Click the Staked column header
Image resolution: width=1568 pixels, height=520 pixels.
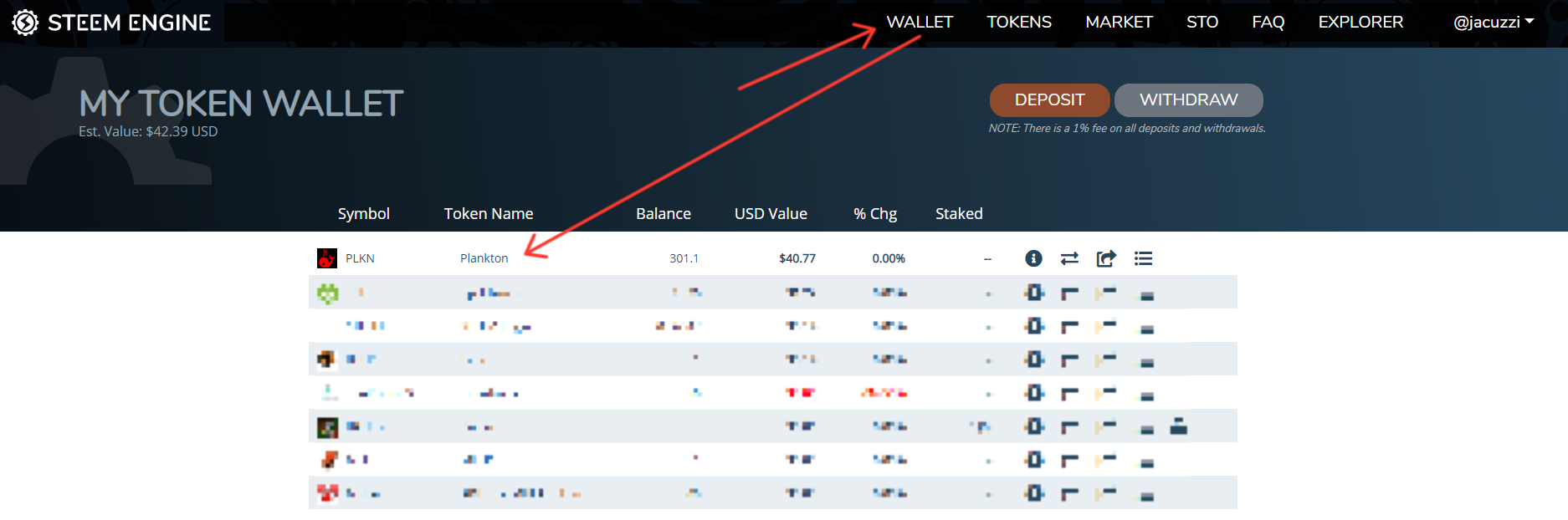pos(959,214)
